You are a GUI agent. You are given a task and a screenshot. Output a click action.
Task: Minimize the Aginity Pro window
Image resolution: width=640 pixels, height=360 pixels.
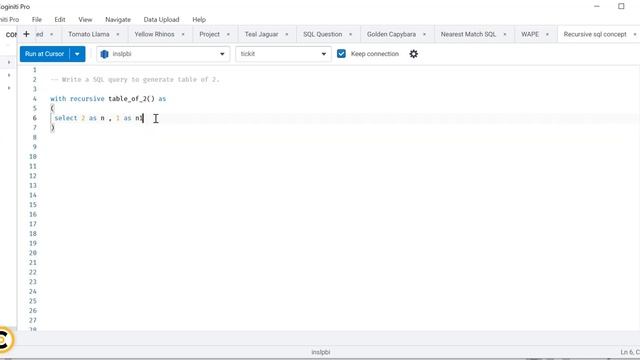597,6
